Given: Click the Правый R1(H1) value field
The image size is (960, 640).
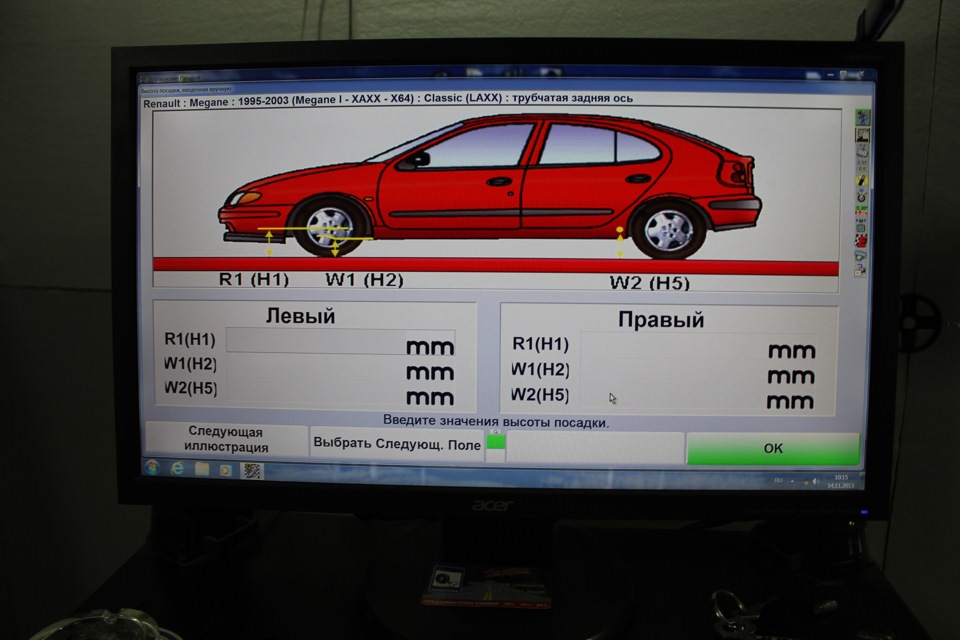Looking at the screenshot, I should tap(698, 346).
